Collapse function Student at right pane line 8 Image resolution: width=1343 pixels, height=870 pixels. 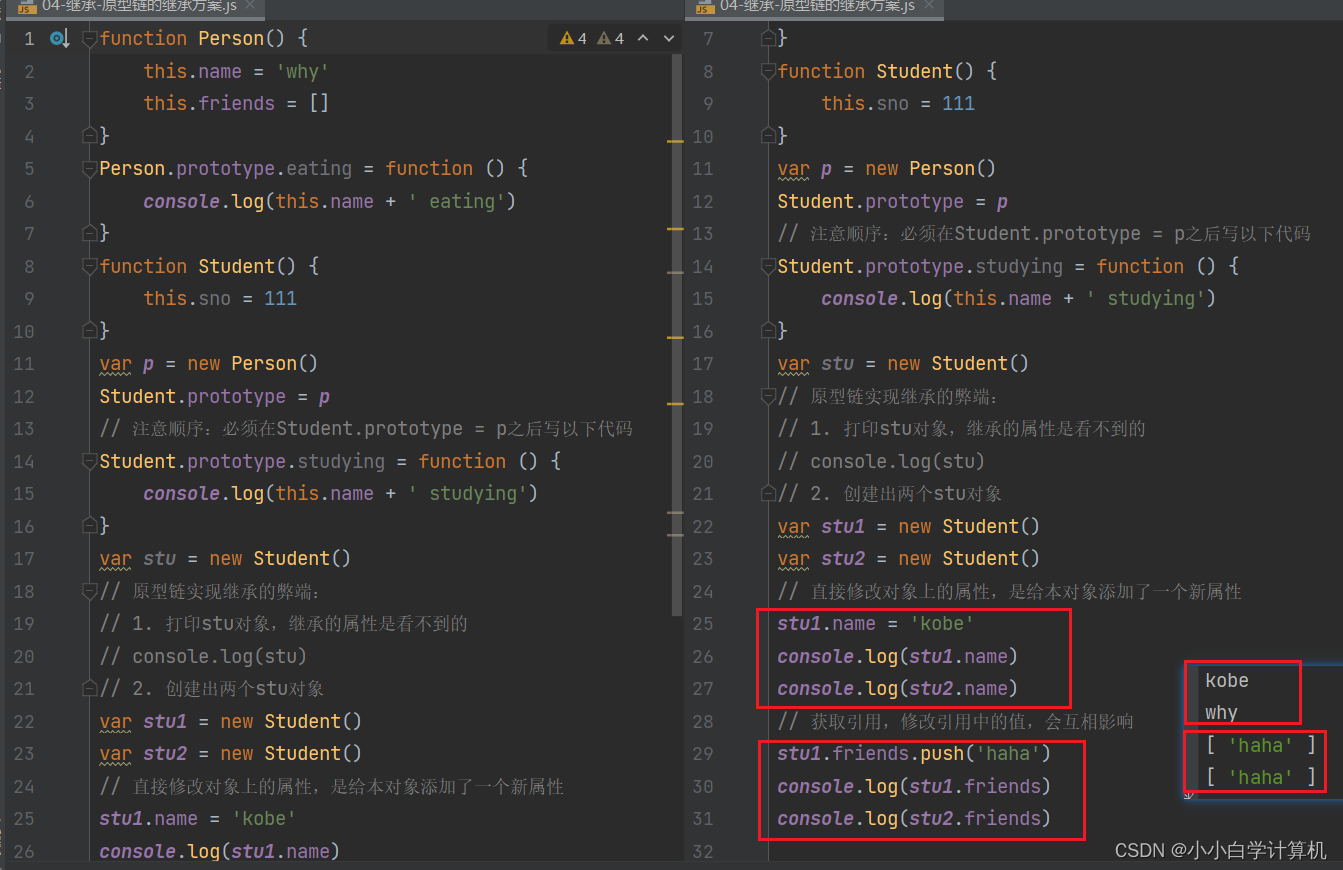click(x=768, y=71)
